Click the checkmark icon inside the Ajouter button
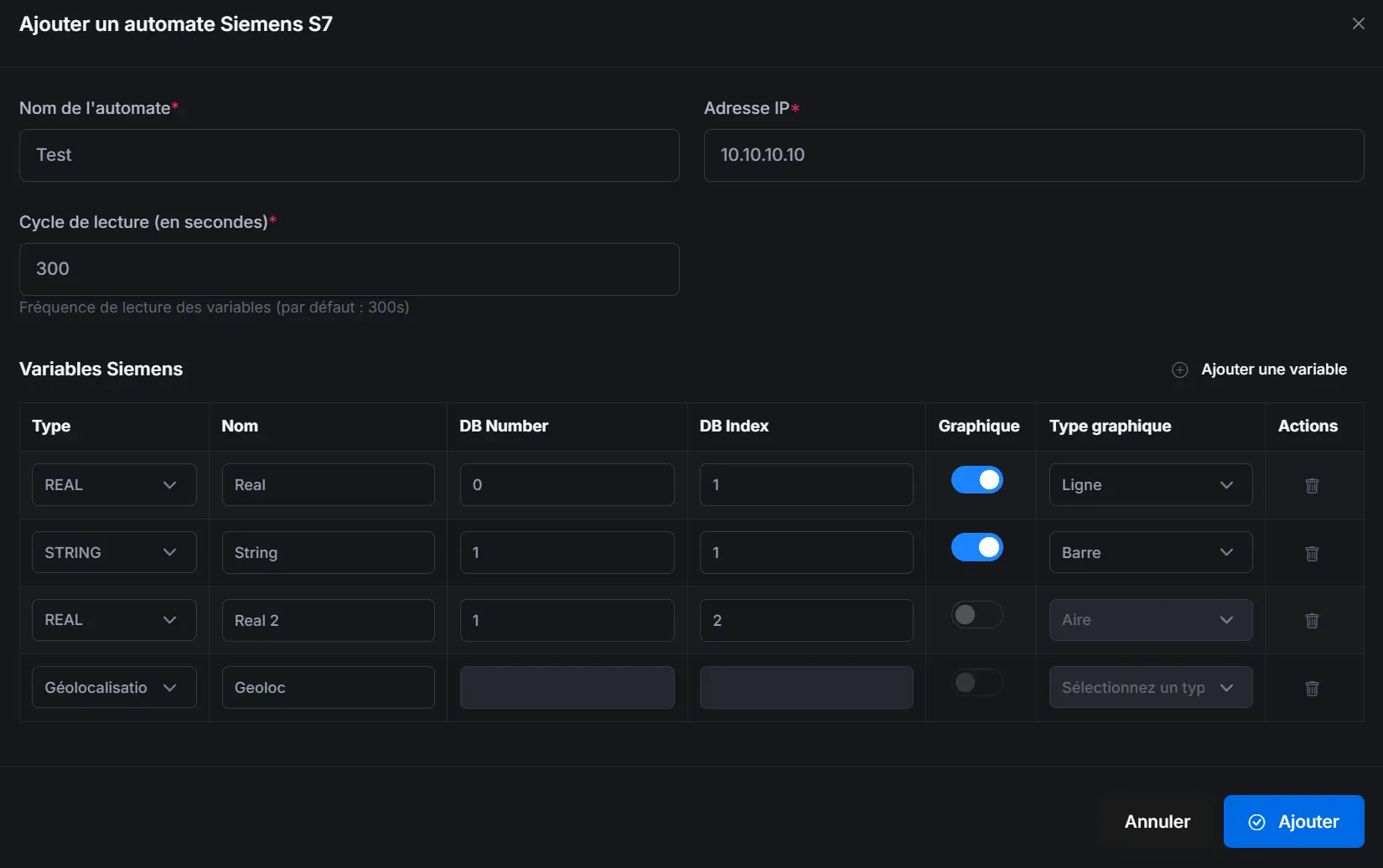 point(1256,822)
